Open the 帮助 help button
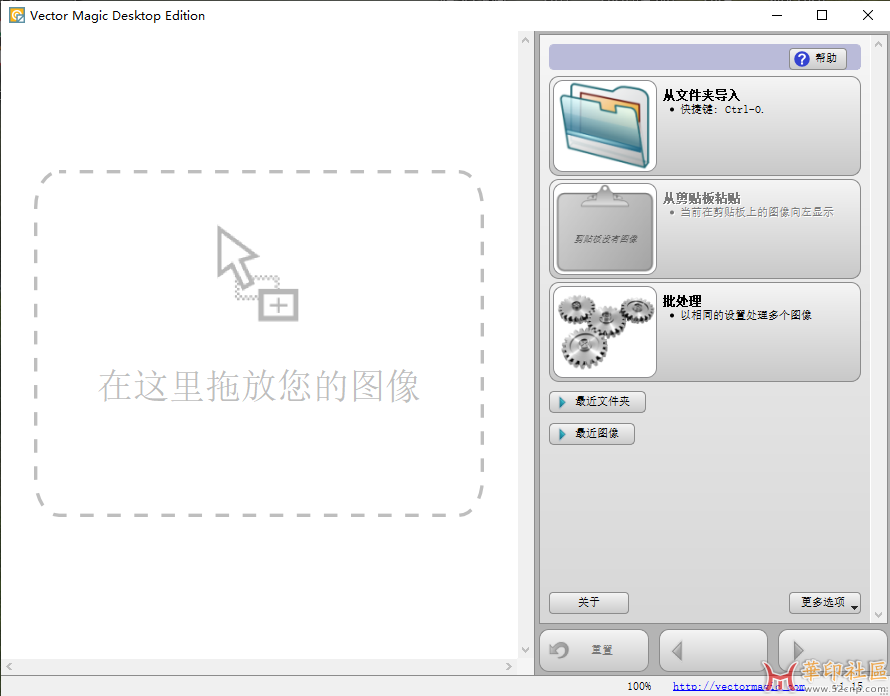The image size is (890, 696). click(x=818, y=58)
